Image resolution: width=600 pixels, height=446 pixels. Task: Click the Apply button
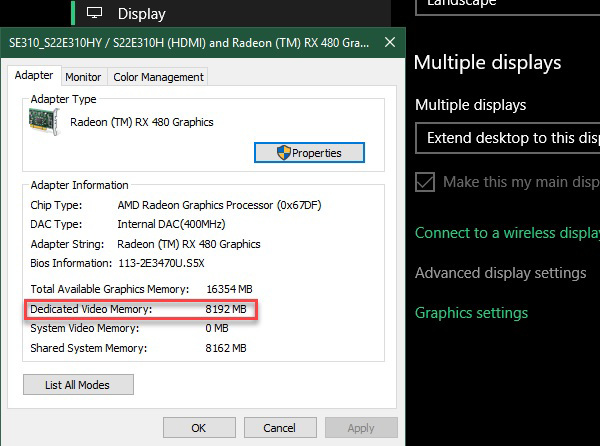coord(361,427)
